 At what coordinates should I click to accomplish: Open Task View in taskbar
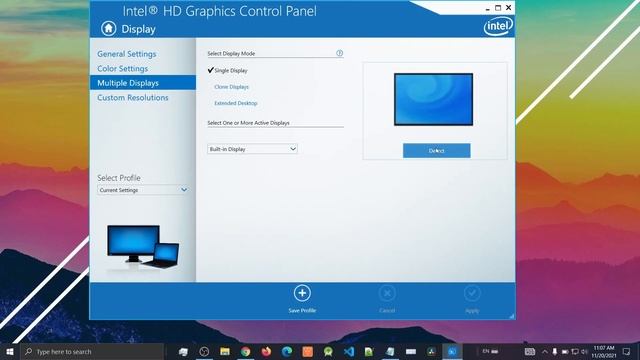183,351
